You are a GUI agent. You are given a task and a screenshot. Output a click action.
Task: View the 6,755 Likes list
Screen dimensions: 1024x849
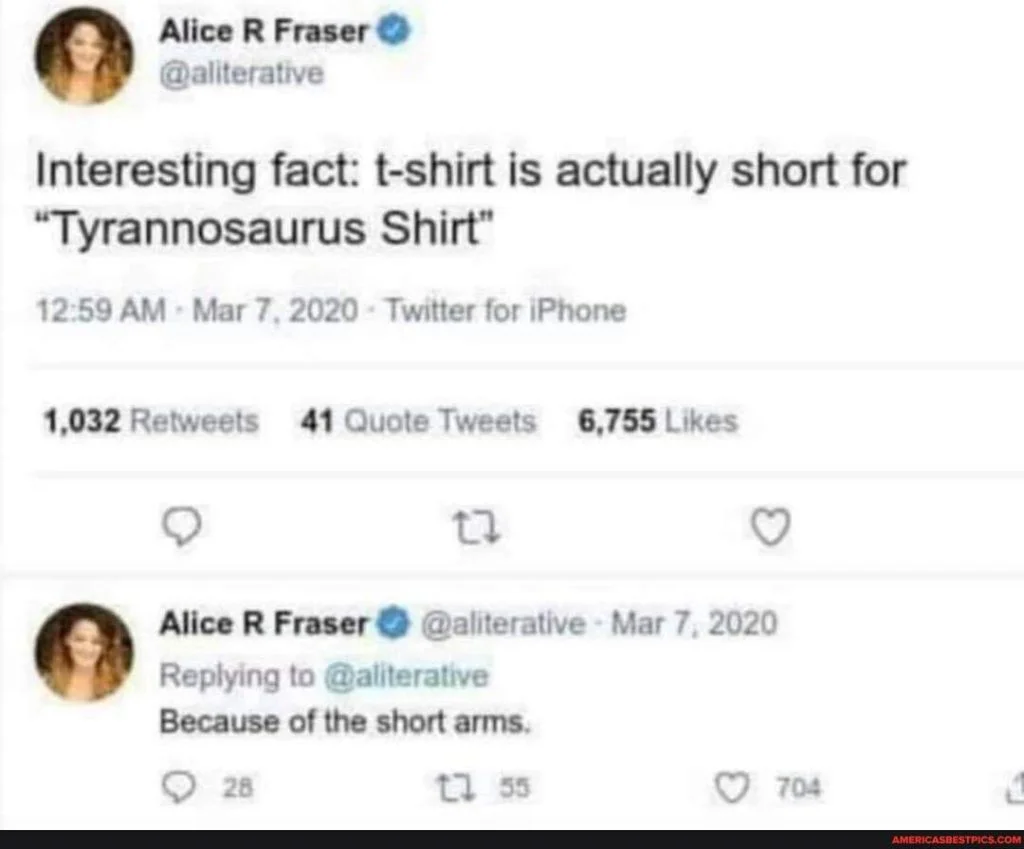click(x=658, y=421)
